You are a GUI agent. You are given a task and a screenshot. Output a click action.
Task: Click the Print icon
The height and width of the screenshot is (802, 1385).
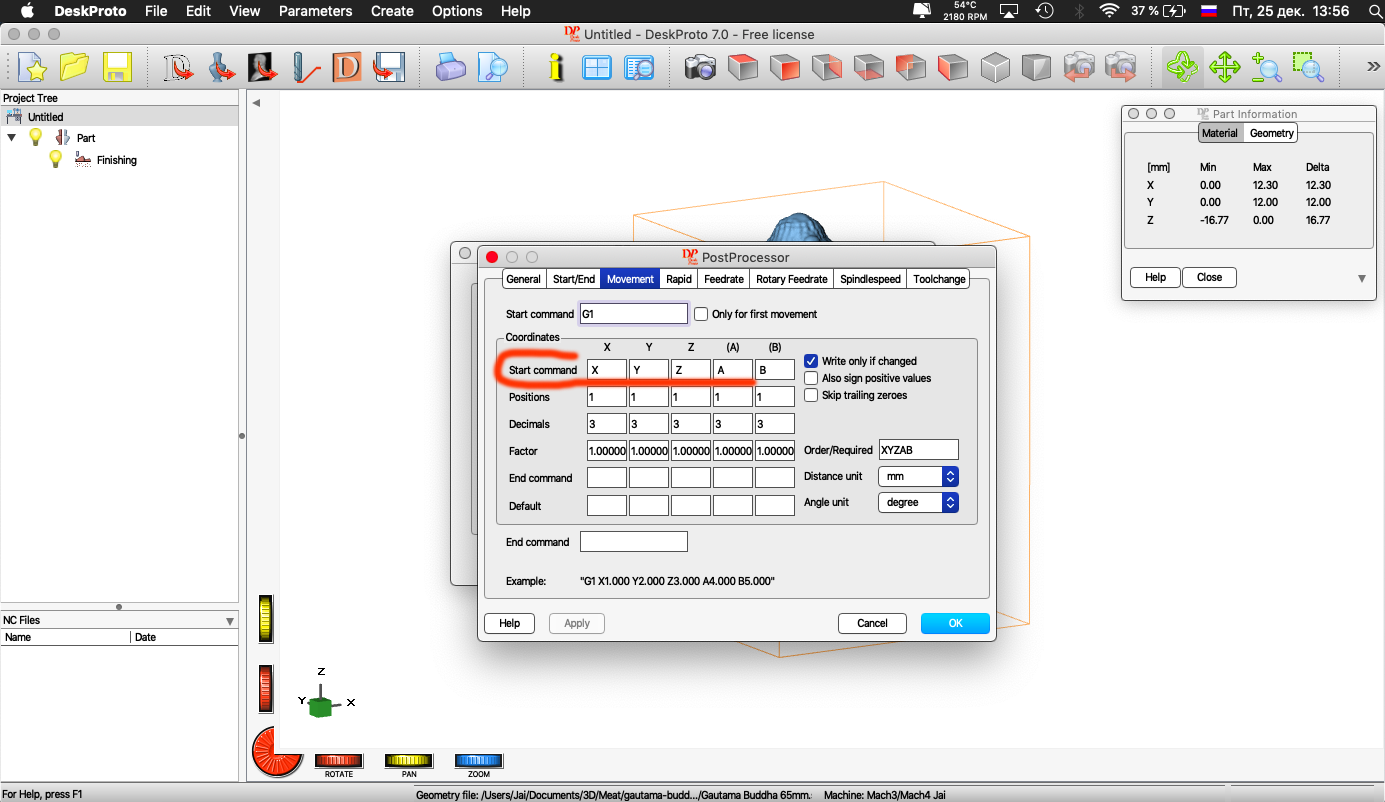click(451, 68)
